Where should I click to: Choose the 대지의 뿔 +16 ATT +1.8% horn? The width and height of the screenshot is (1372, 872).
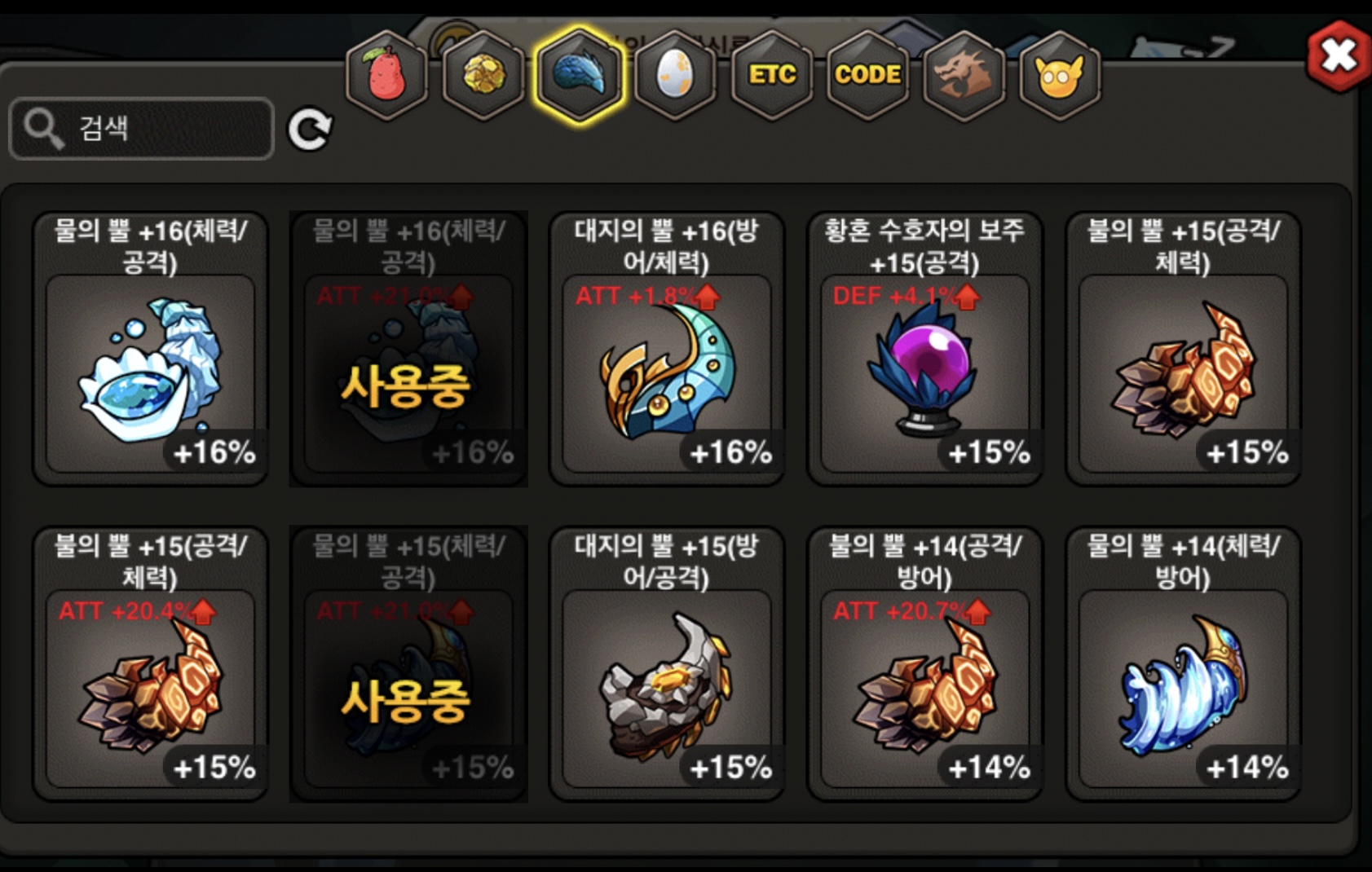pyautogui.click(x=667, y=349)
